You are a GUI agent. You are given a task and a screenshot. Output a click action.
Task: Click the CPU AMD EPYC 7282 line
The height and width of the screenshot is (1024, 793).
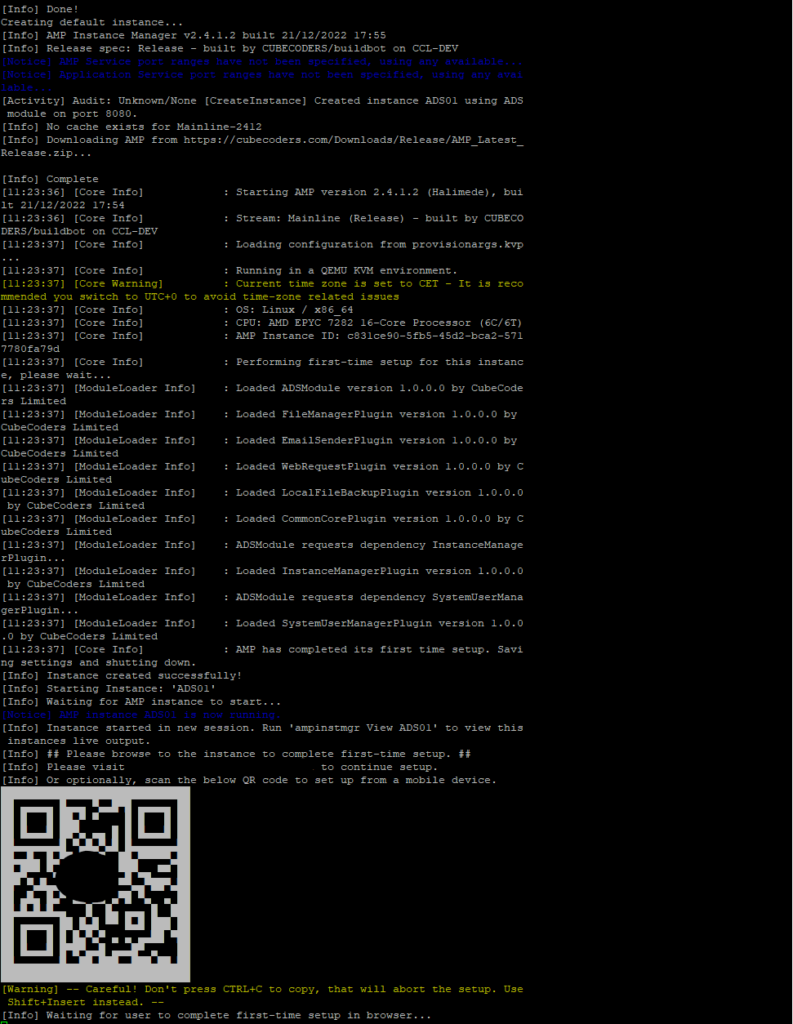pos(261,323)
